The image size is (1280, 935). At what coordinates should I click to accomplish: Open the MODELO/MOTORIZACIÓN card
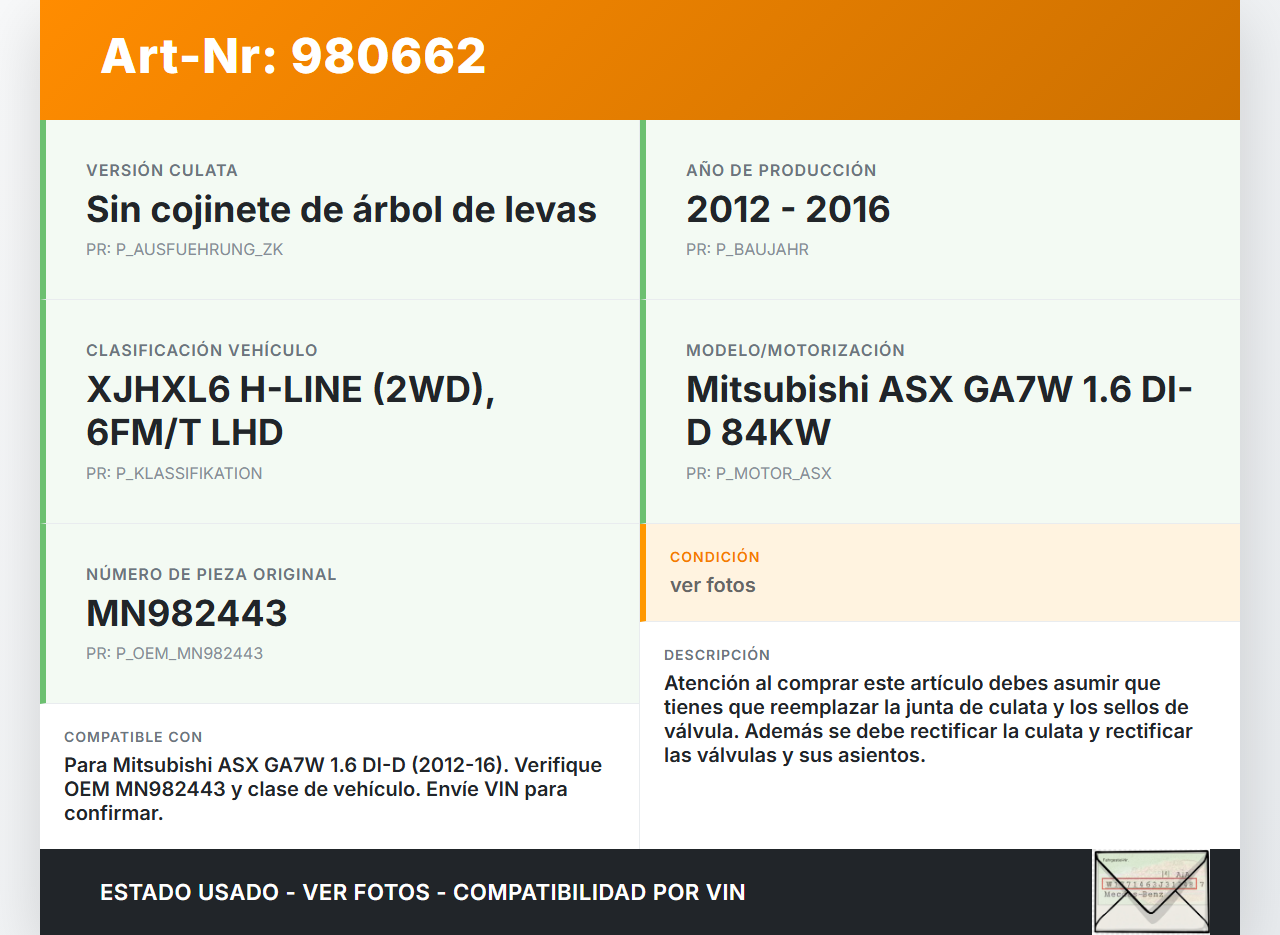(940, 410)
